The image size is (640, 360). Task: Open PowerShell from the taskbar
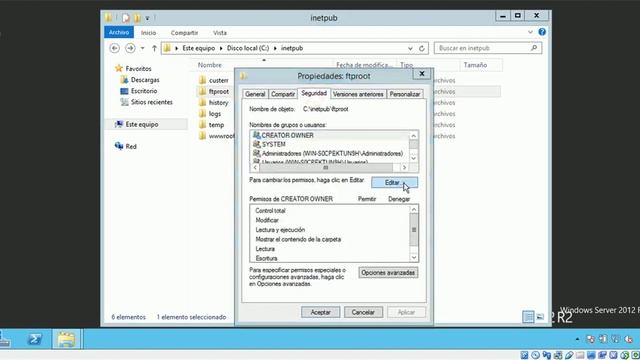(35, 339)
